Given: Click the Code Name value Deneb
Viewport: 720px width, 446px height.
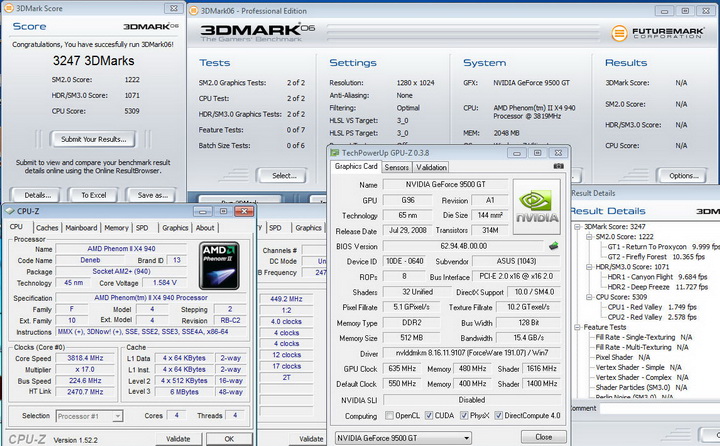Looking at the screenshot, I should click(x=90, y=260).
